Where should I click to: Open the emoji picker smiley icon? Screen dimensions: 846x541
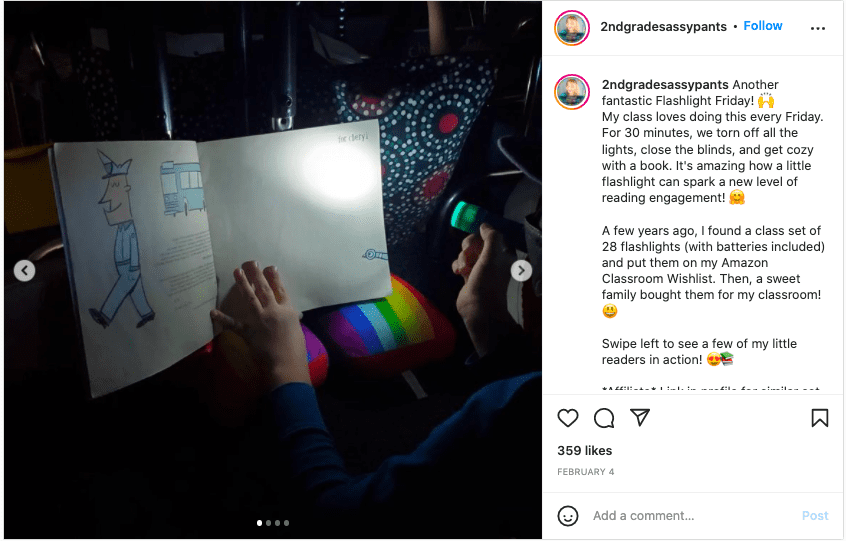(568, 516)
